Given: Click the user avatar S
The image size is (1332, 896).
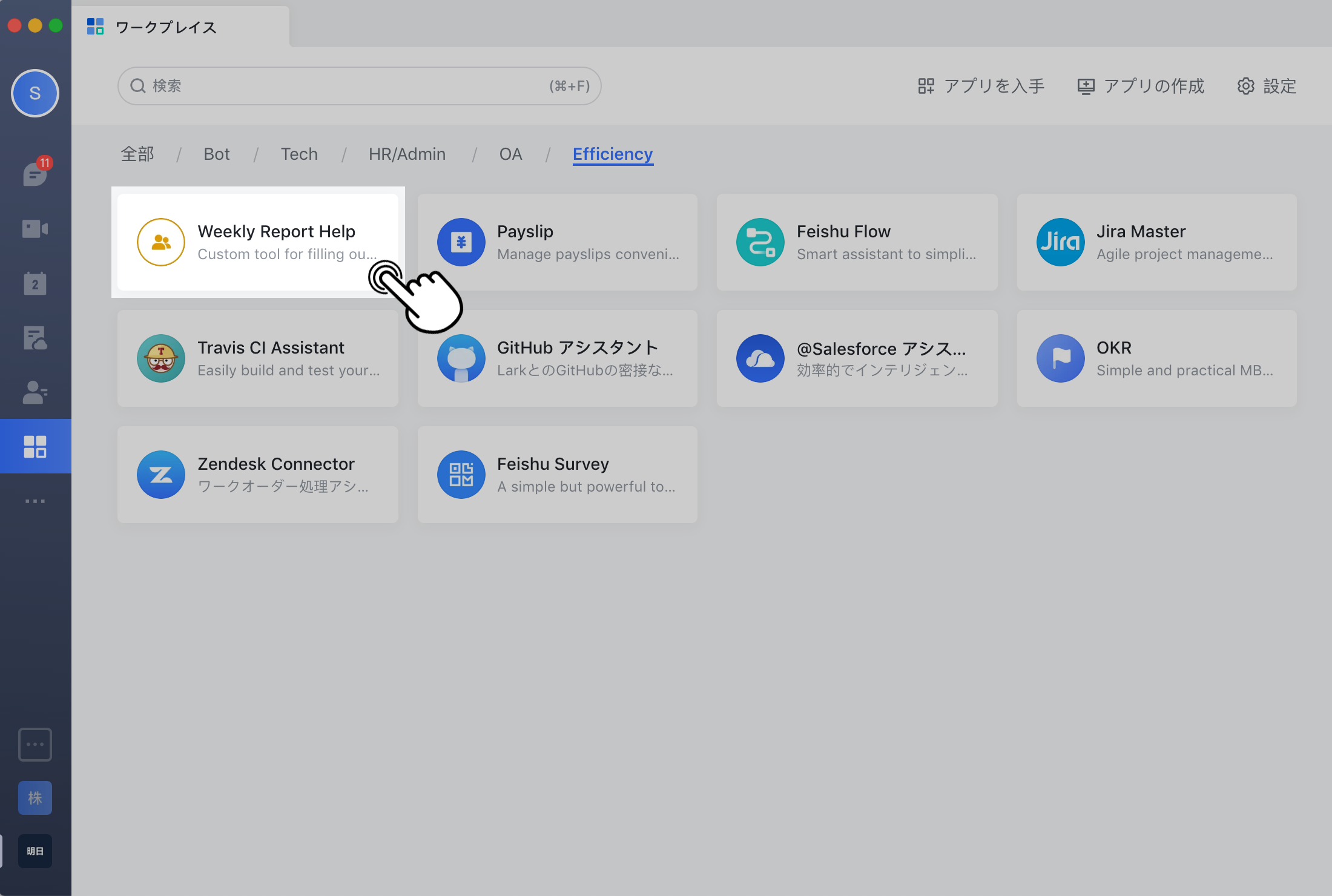Looking at the screenshot, I should point(35,93).
